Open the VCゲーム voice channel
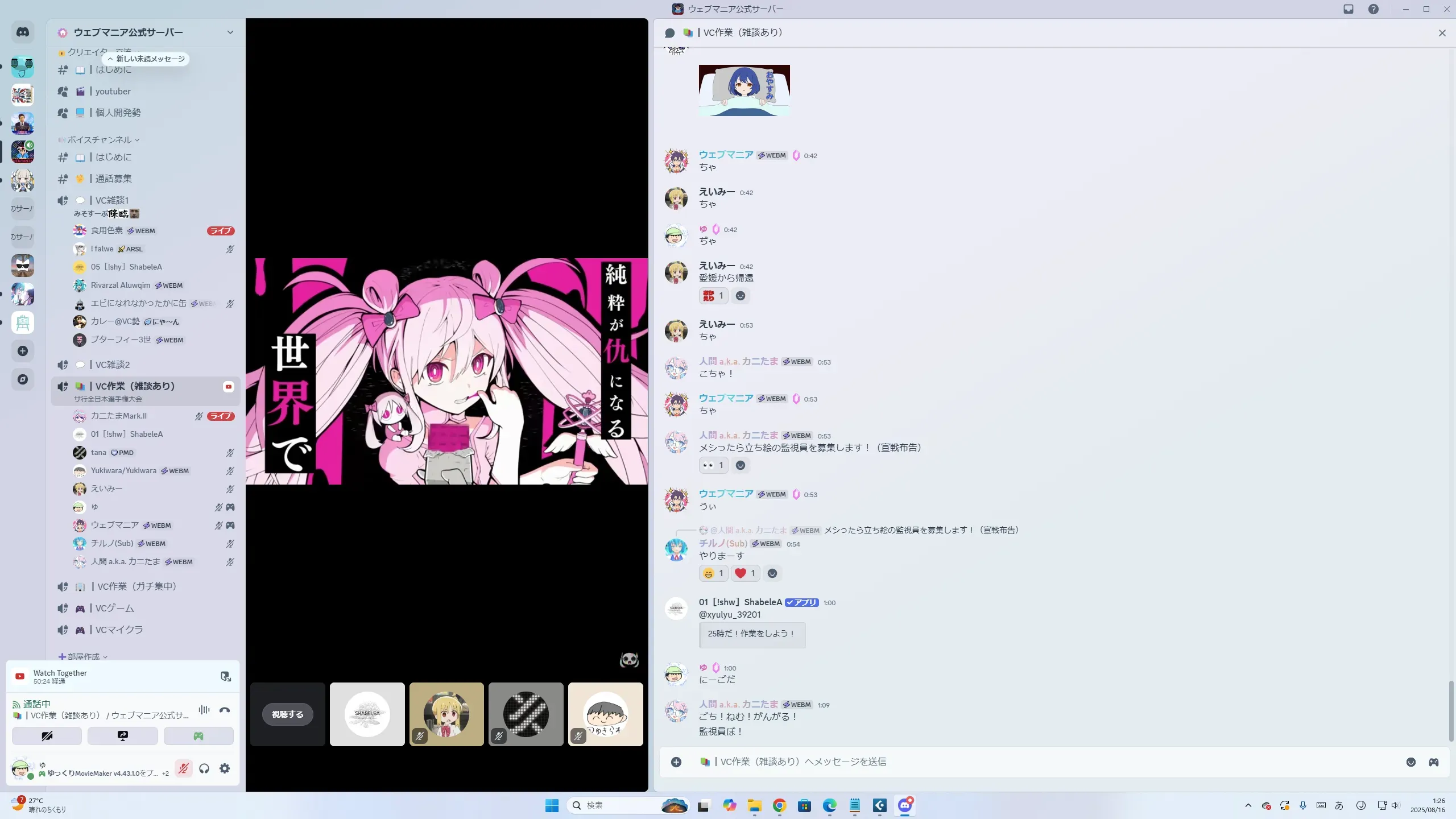Image resolution: width=1456 pixels, height=819 pixels. pos(114,609)
